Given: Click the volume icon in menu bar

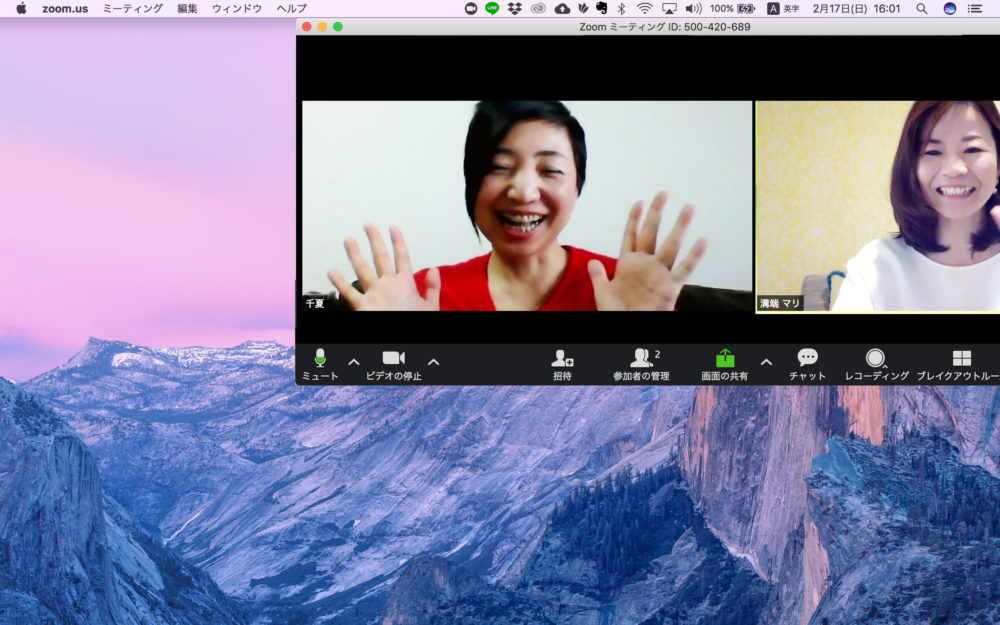Looking at the screenshot, I should coord(693,8).
